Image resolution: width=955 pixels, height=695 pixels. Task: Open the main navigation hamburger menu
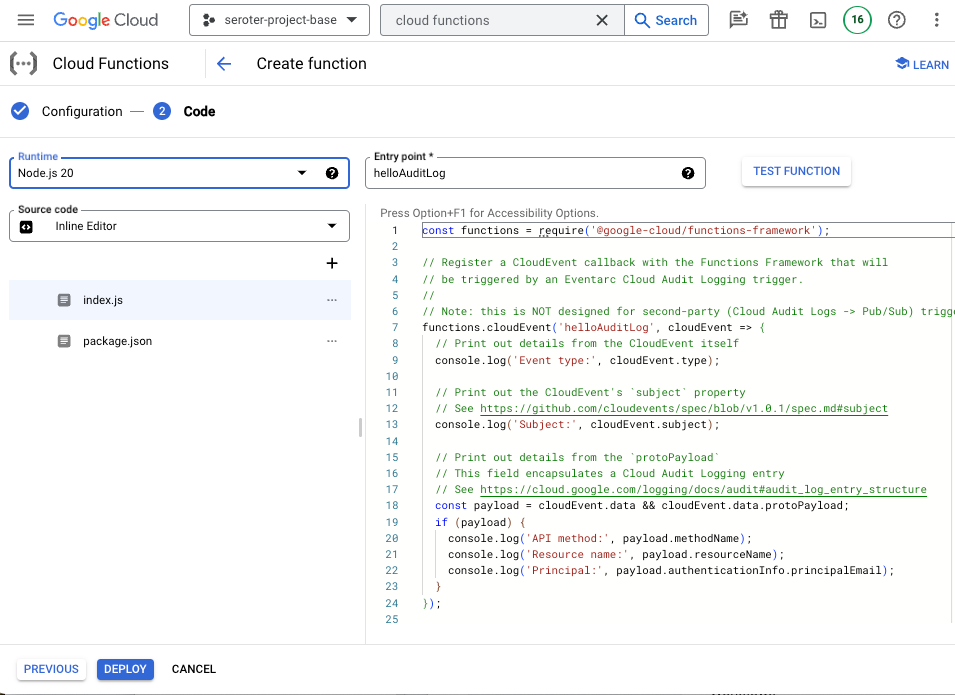point(26,20)
